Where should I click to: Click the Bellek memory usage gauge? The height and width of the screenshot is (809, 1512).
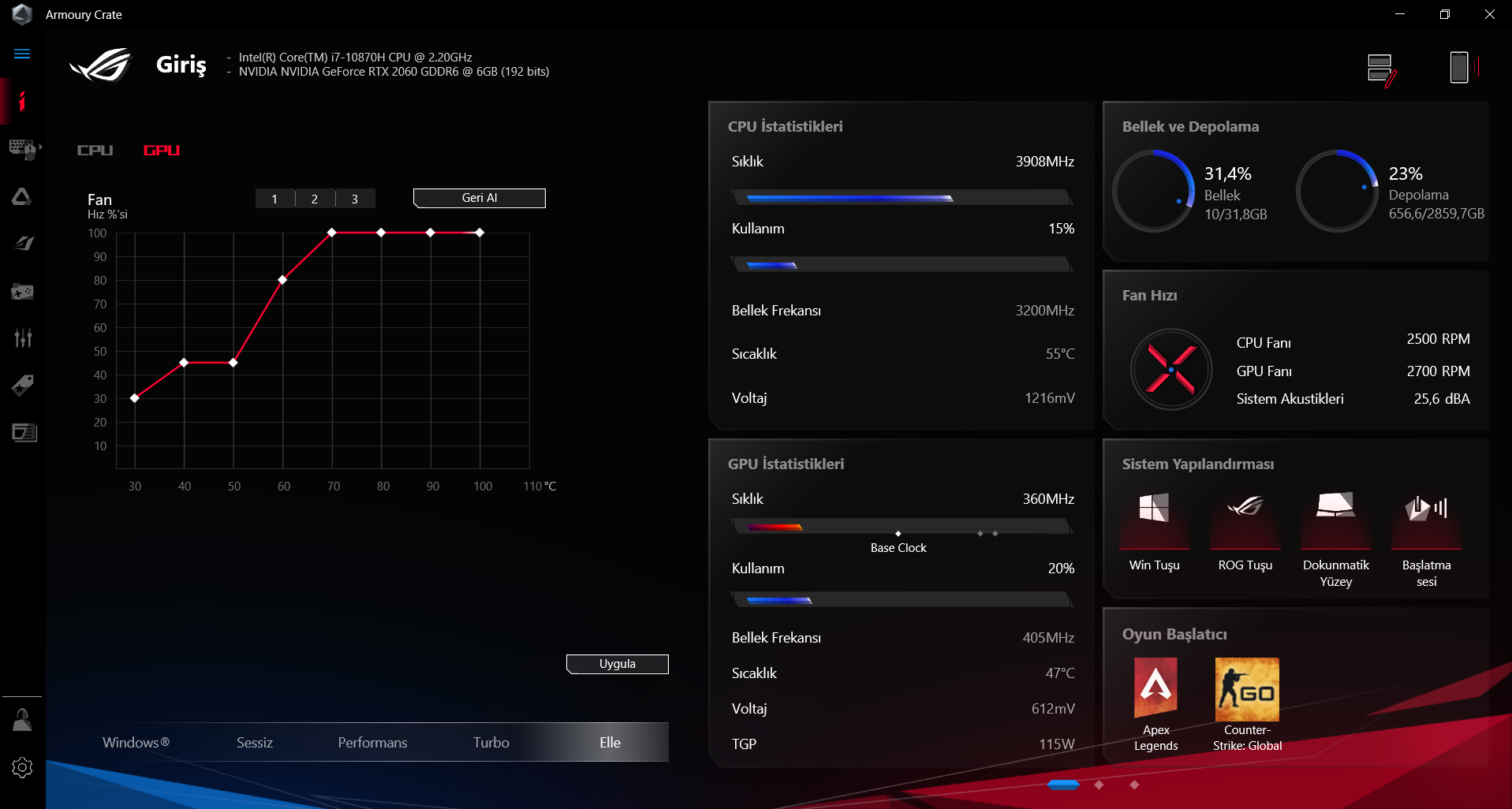[1154, 191]
